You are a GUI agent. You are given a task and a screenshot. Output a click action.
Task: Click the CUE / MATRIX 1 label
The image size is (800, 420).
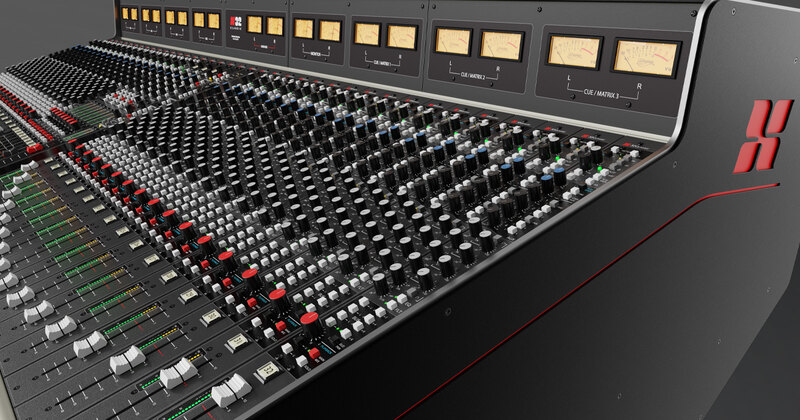click(x=383, y=64)
